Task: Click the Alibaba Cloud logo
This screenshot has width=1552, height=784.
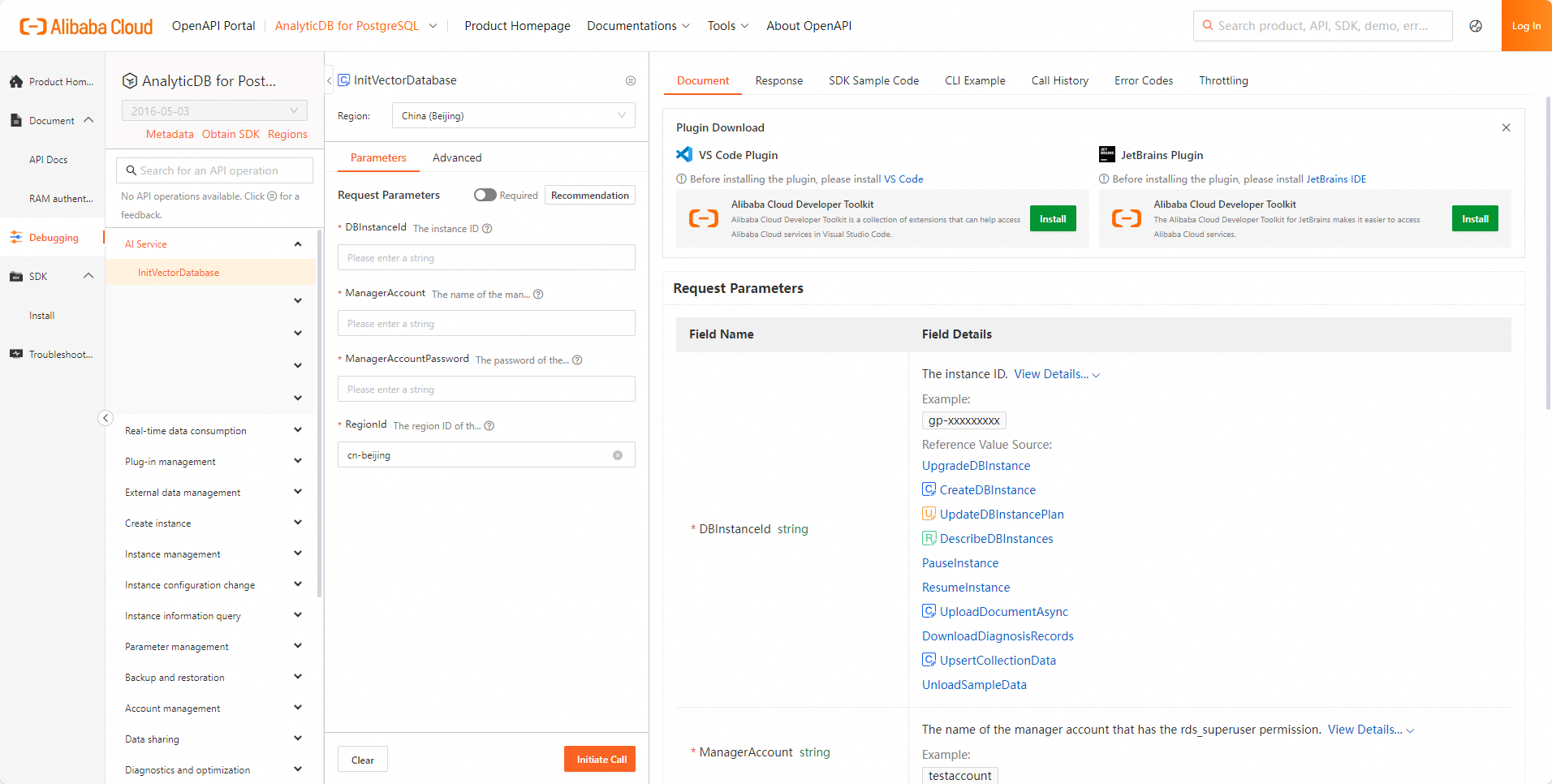Action: click(84, 25)
